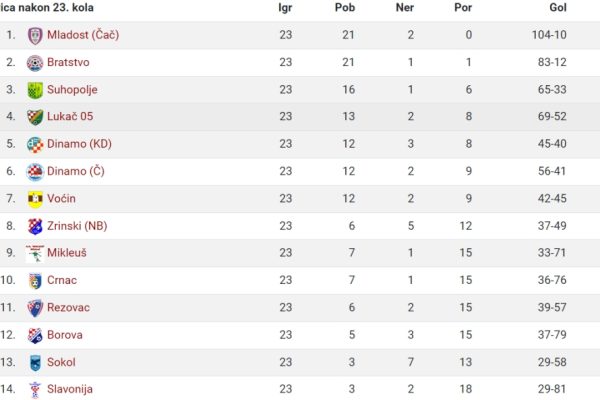Click the Lukač 05 club crest
600x400 pixels.
tap(35, 117)
